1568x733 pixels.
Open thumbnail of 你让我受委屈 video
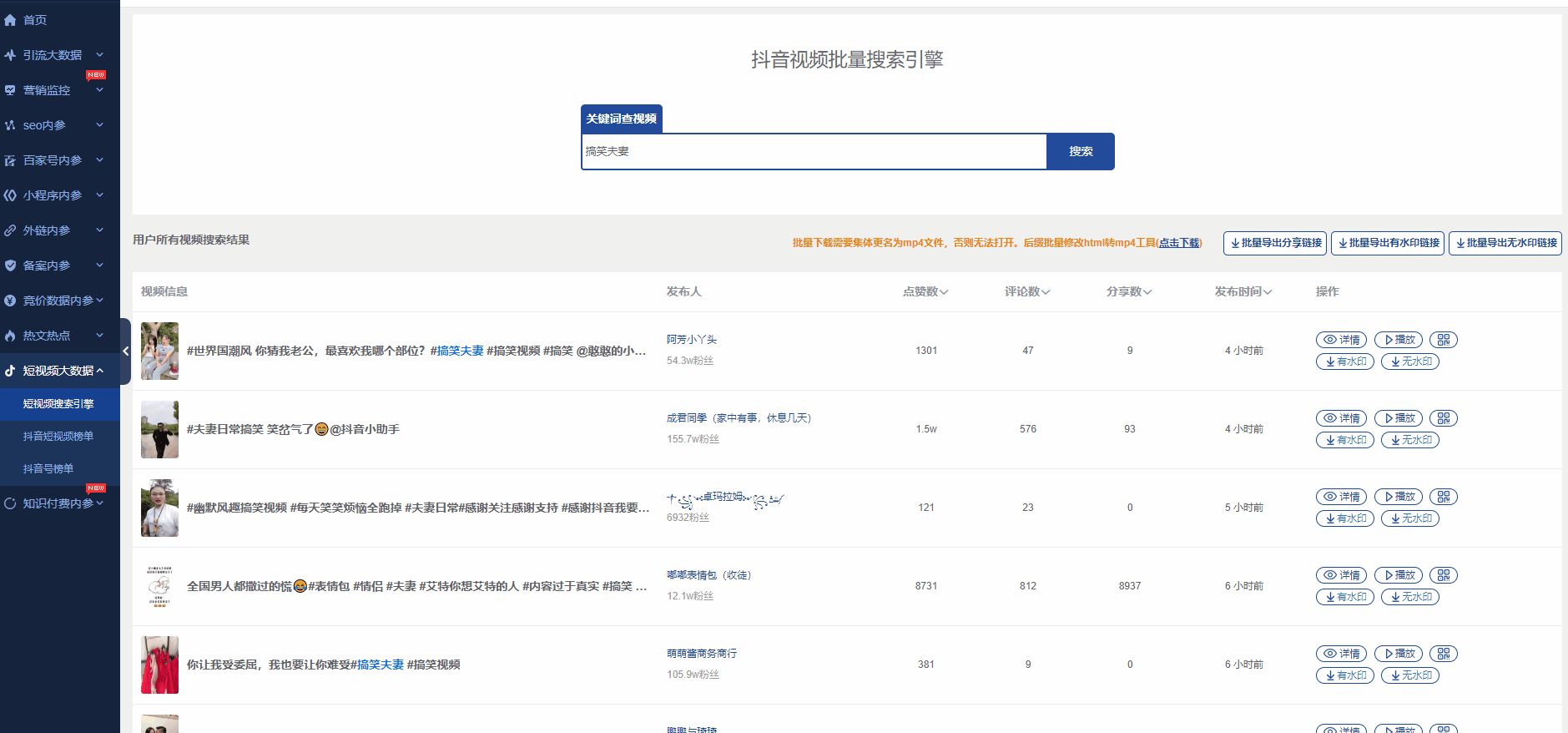point(159,665)
